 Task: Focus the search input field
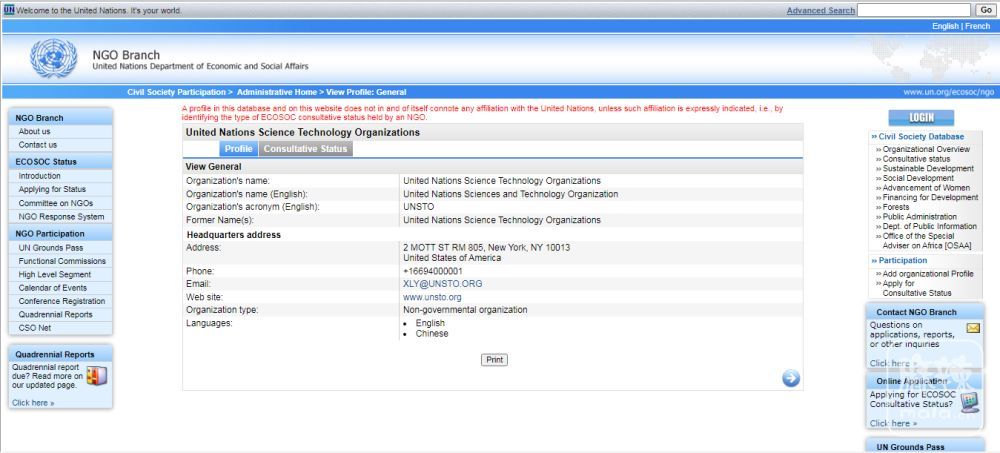click(914, 9)
